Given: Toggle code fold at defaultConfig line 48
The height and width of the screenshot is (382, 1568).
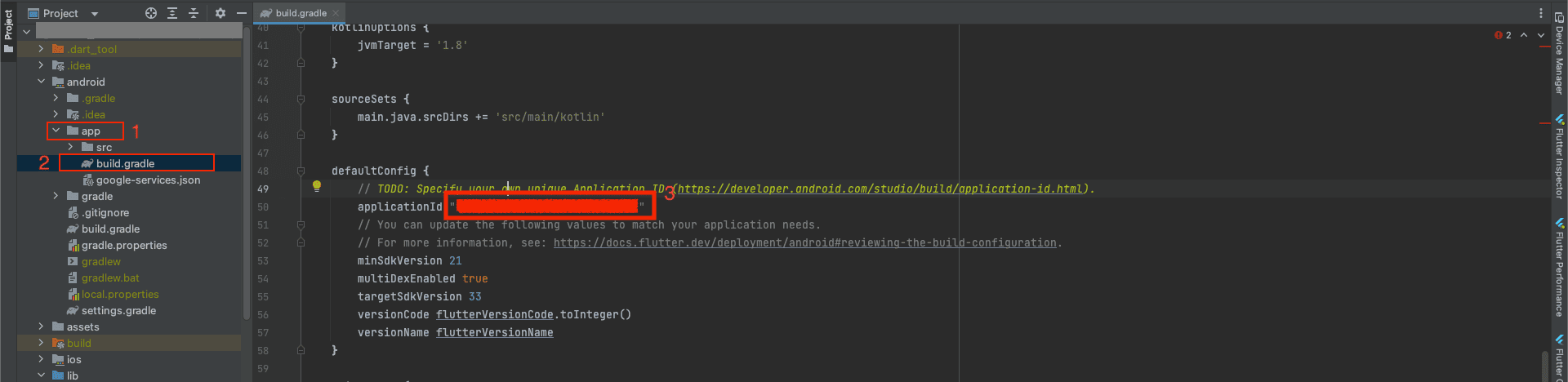Looking at the screenshot, I should 301,171.
